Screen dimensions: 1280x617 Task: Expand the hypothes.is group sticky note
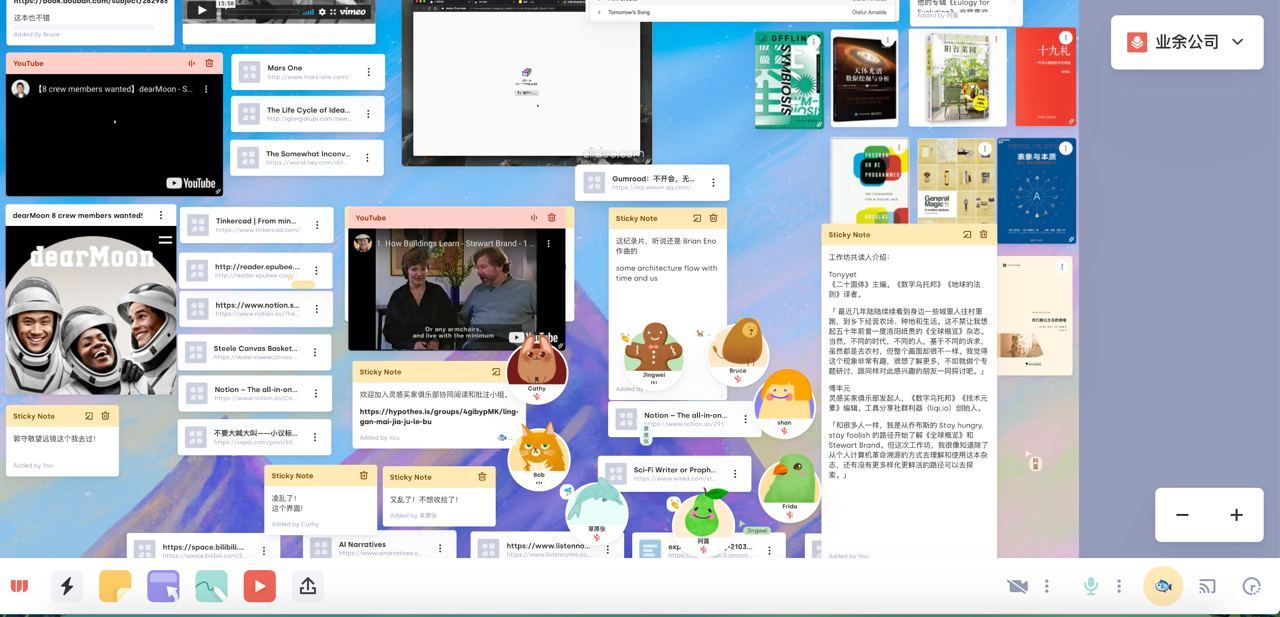(496, 372)
